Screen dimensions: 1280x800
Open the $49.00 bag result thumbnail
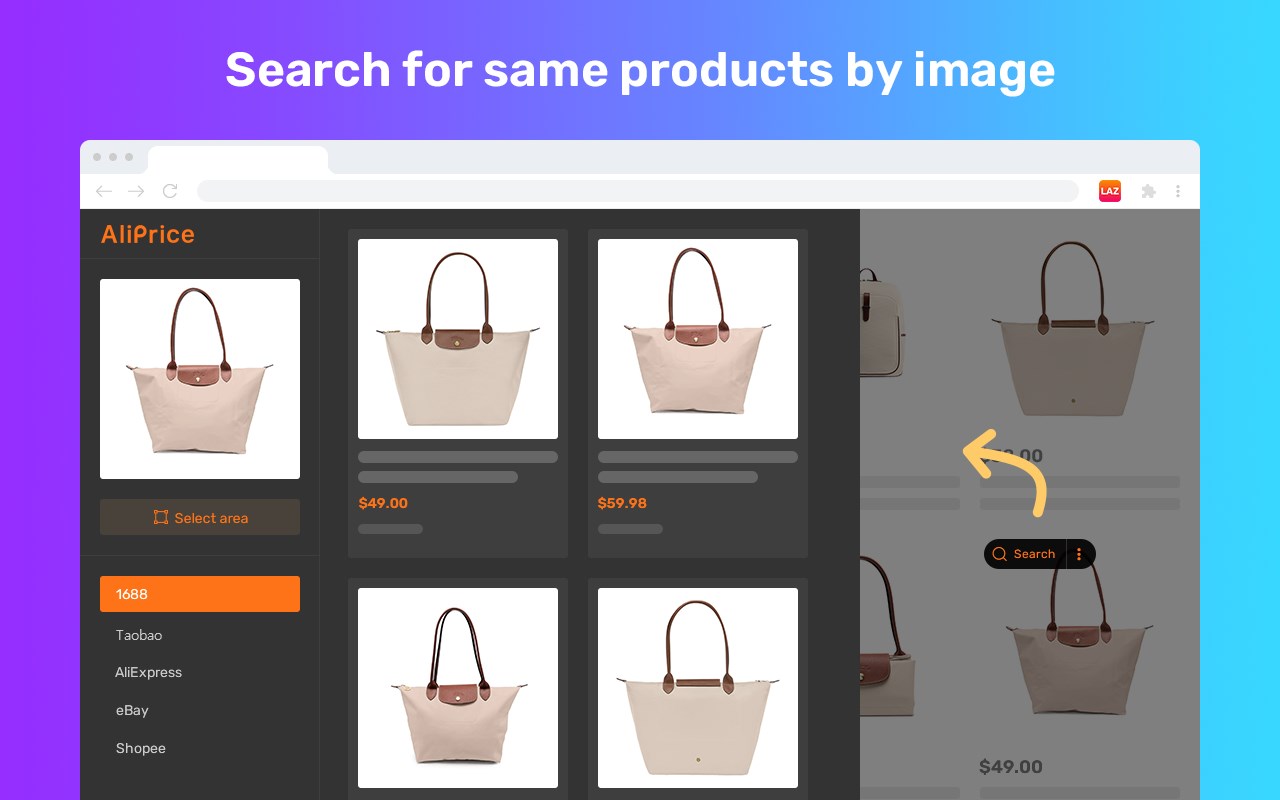(458, 339)
